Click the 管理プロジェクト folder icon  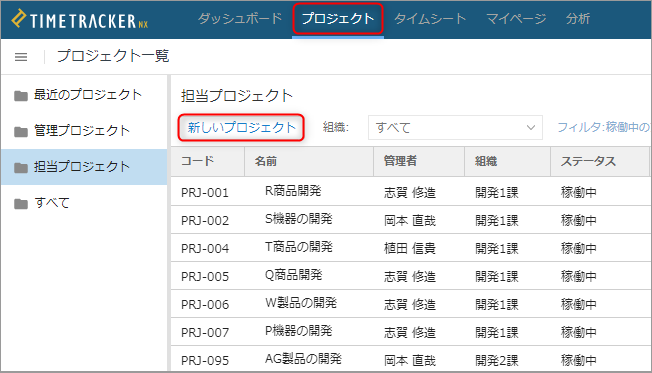tap(21, 131)
